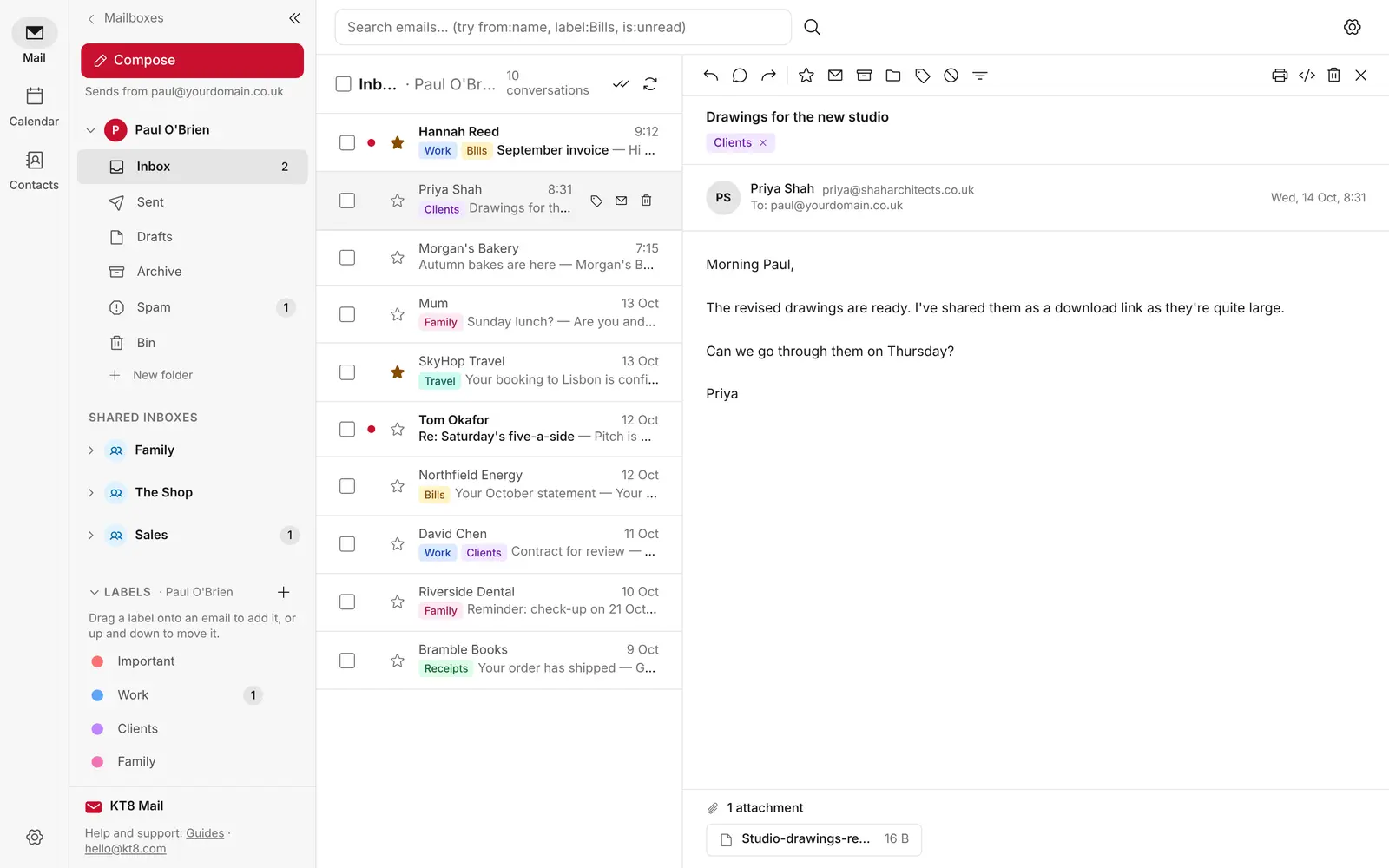Open the Sent folder
This screenshot has width=1389, height=868.
pos(193,202)
